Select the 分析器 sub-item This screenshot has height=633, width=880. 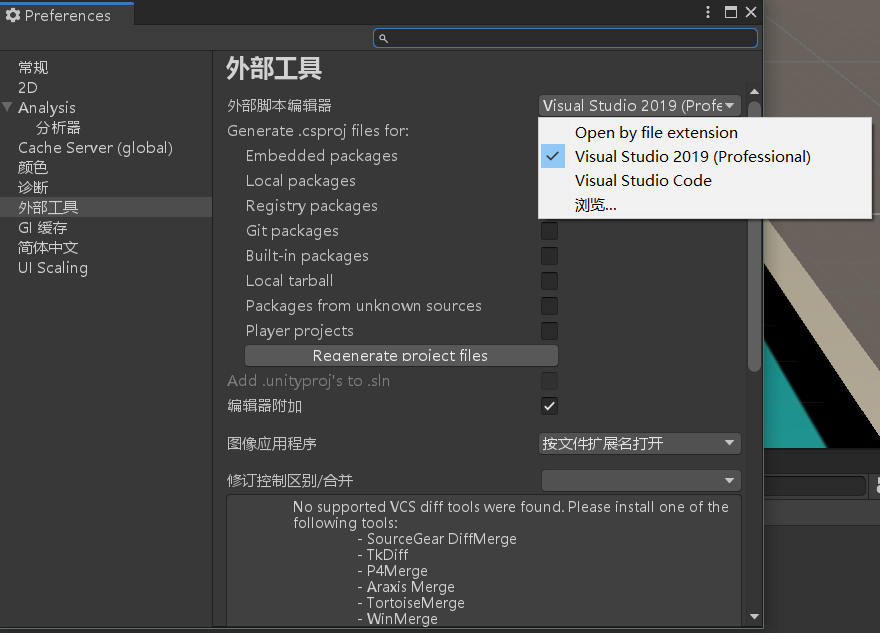pyautogui.click(x=58, y=127)
